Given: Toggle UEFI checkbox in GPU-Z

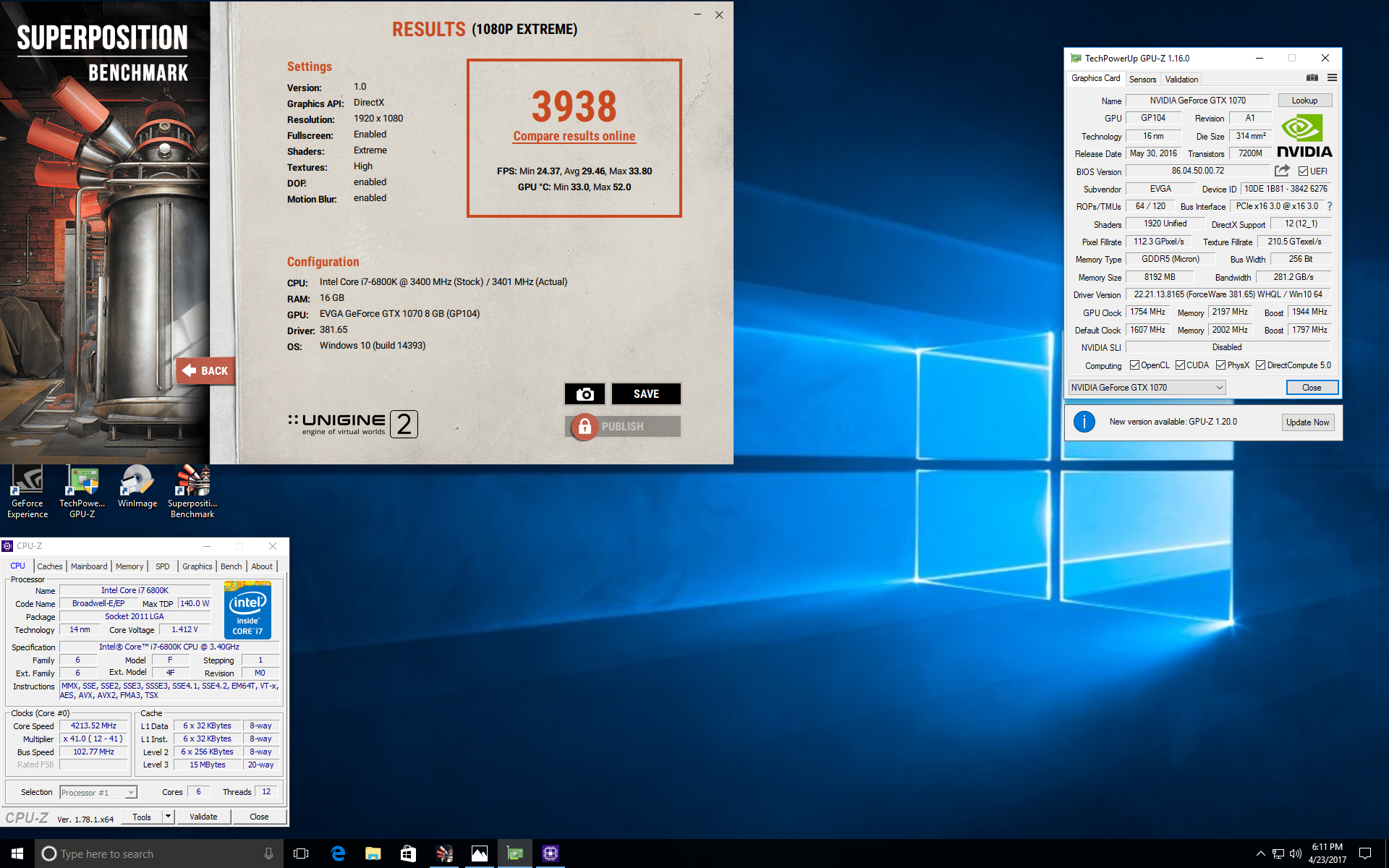Looking at the screenshot, I should coord(1303,171).
